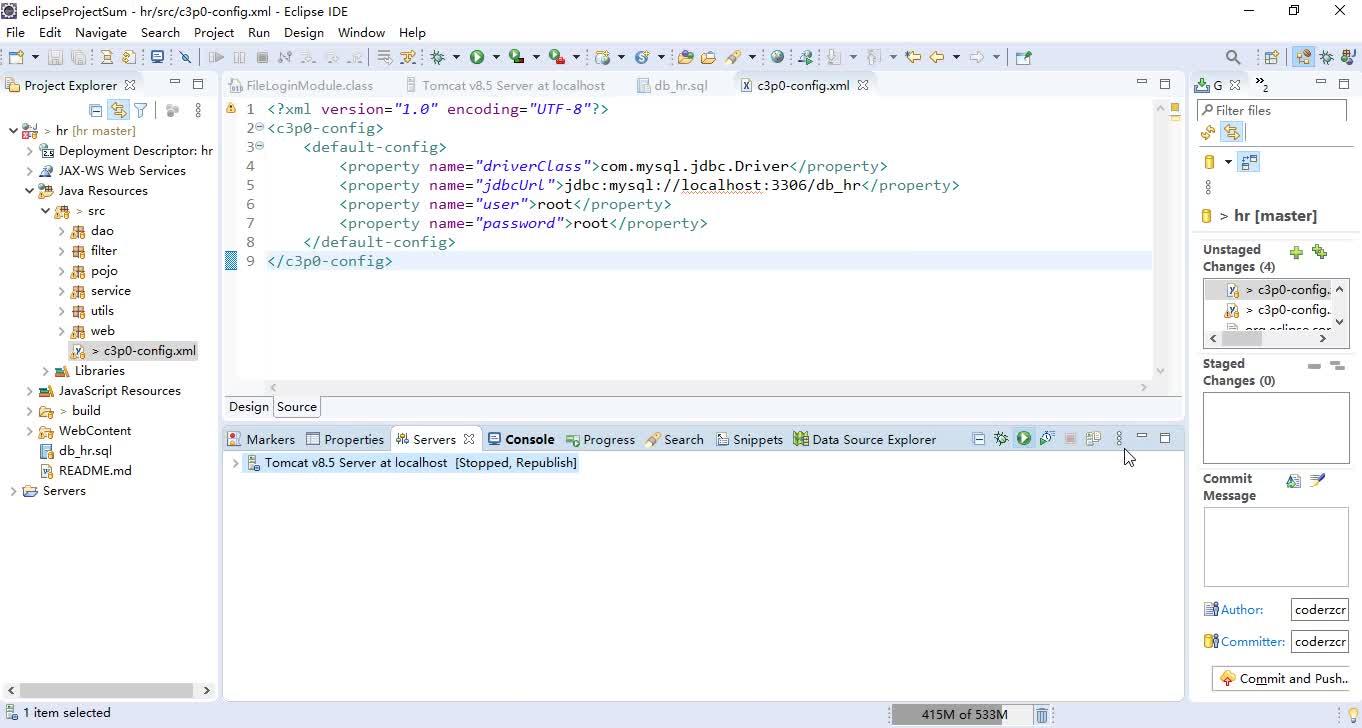Open the File menu
1362x728 pixels.
click(15, 32)
